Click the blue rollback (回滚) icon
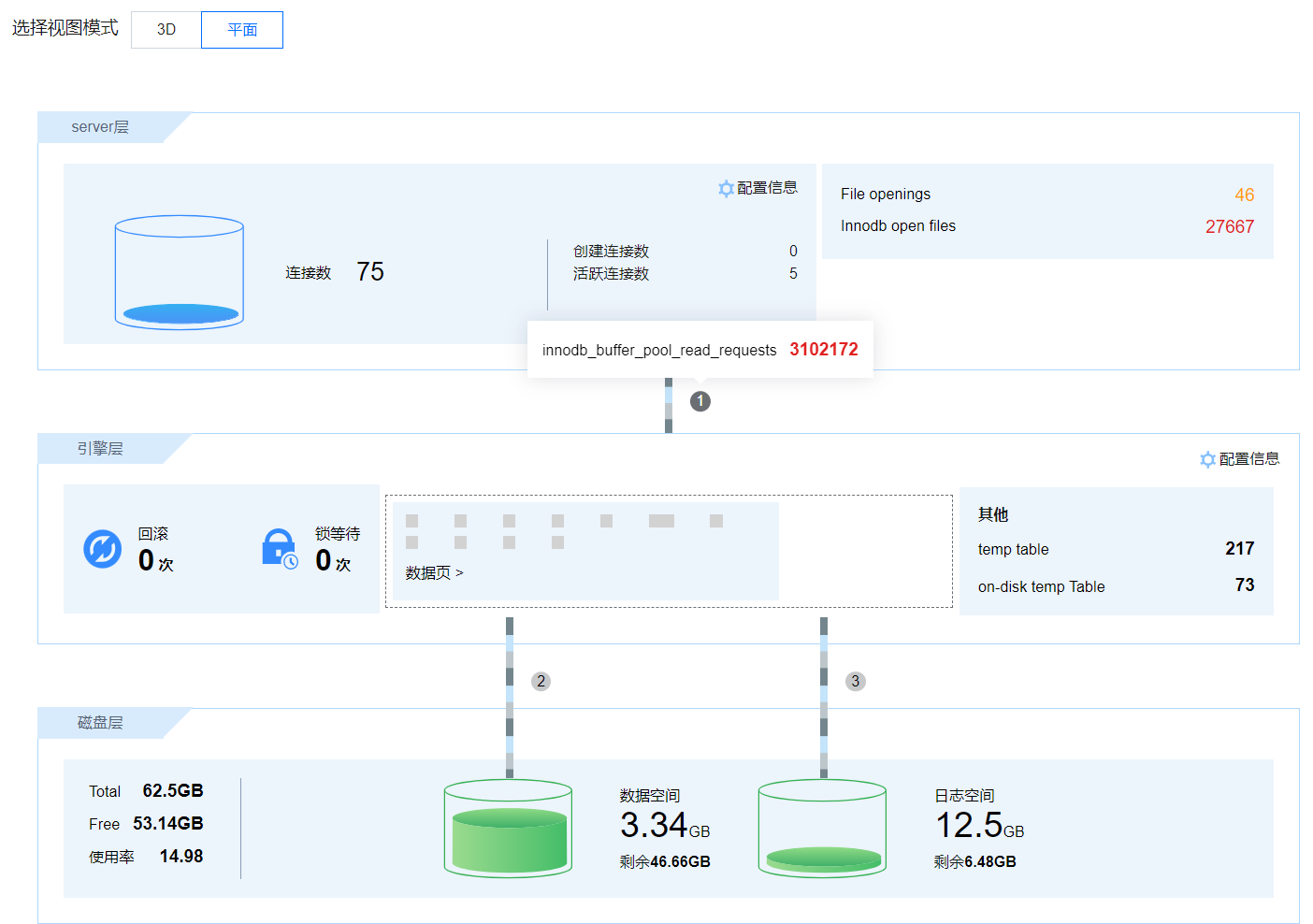Screen dimensions: 1313x924 [103, 549]
